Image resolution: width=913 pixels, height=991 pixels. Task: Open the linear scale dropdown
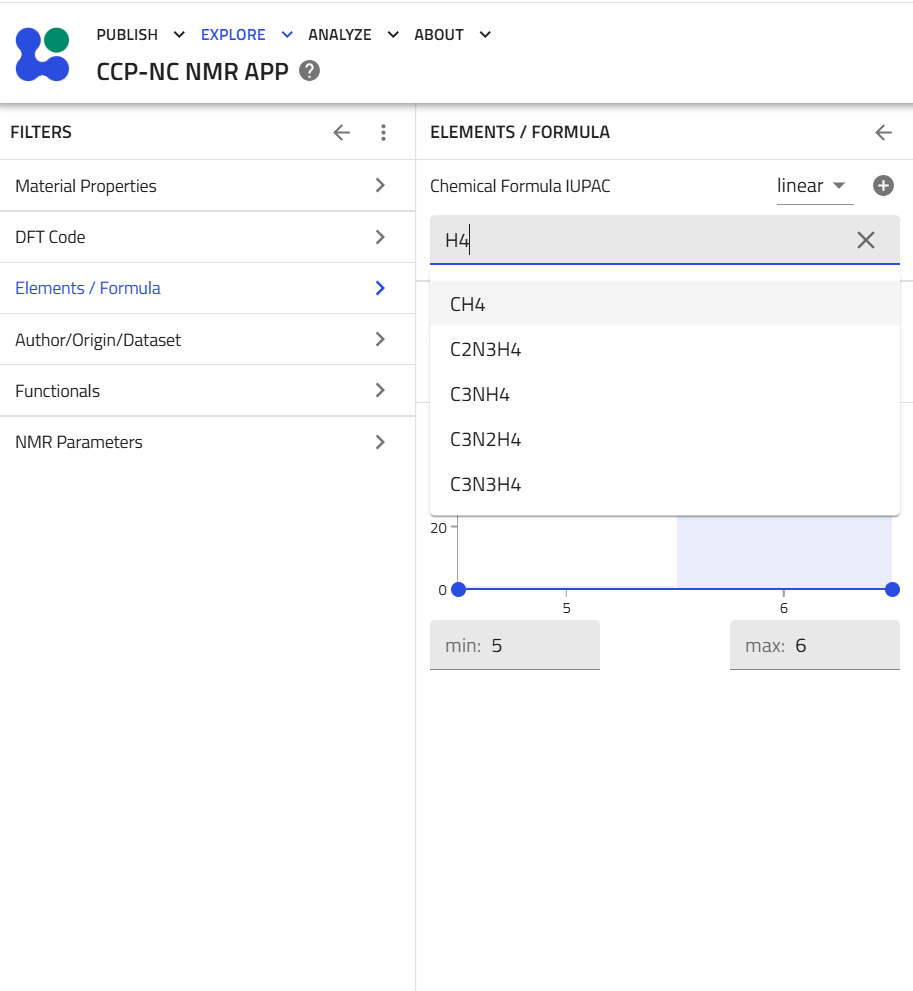click(x=814, y=186)
